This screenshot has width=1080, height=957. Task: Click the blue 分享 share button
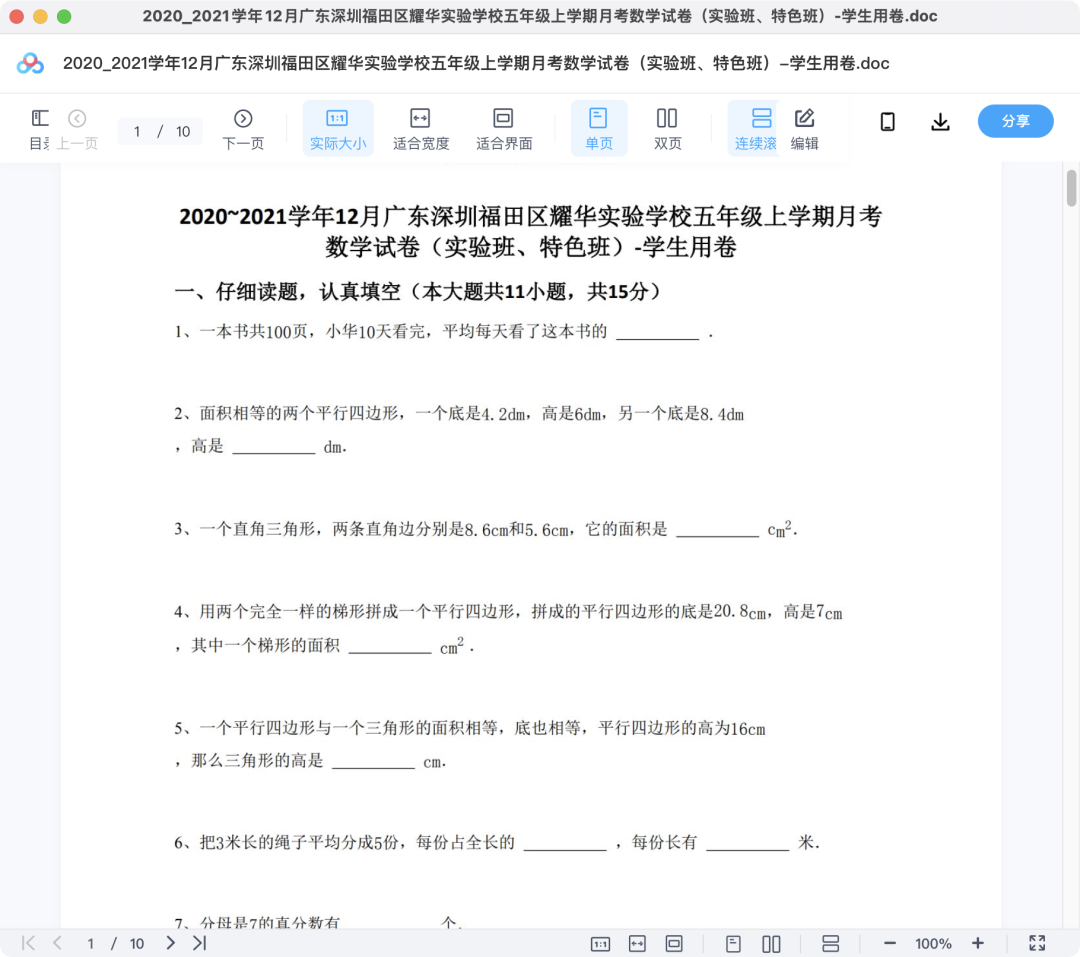click(1015, 121)
